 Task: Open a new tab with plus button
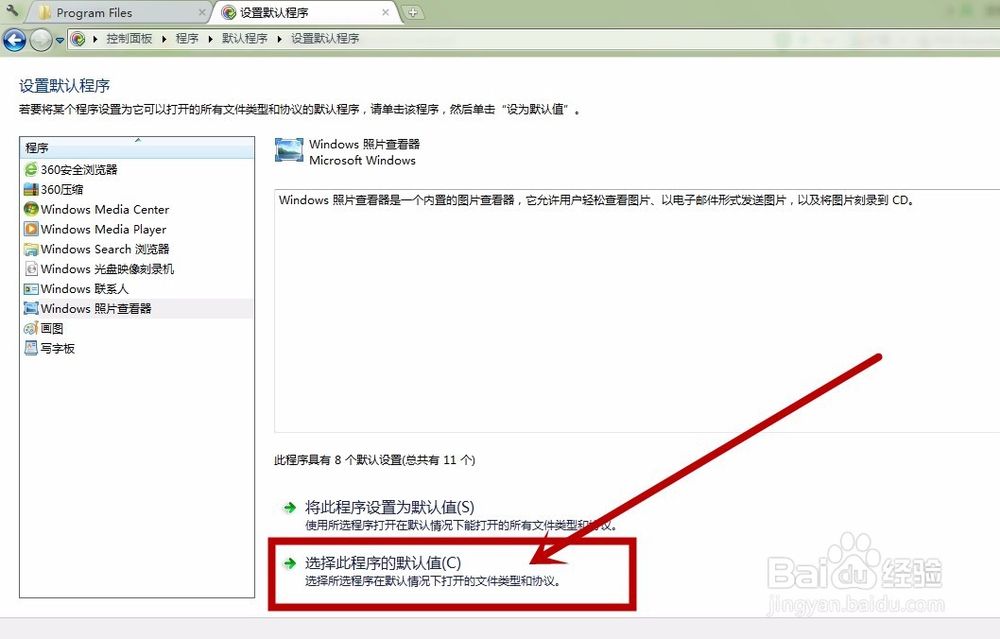(413, 12)
